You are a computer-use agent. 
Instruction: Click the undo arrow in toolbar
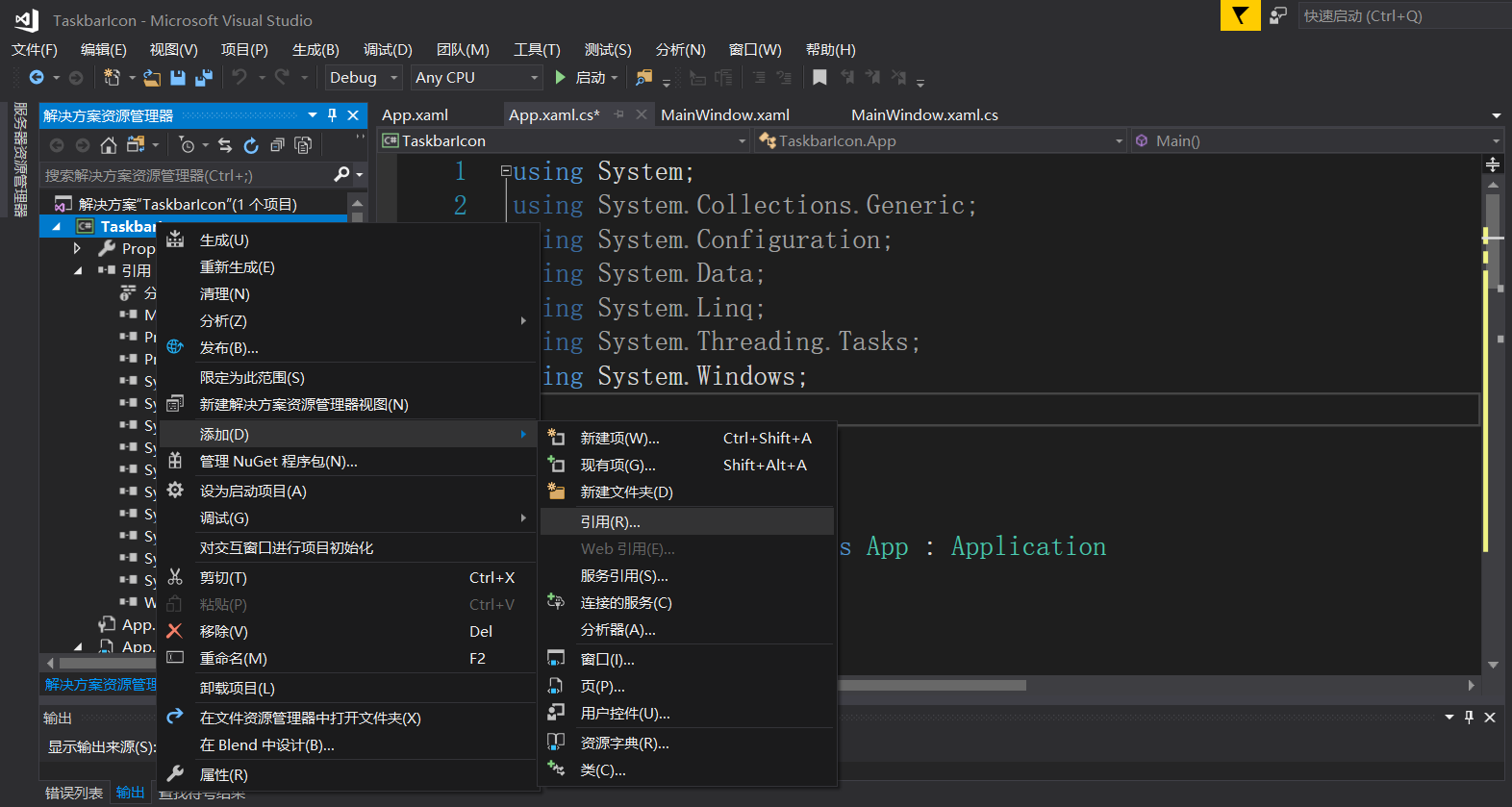tap(239, 77)
